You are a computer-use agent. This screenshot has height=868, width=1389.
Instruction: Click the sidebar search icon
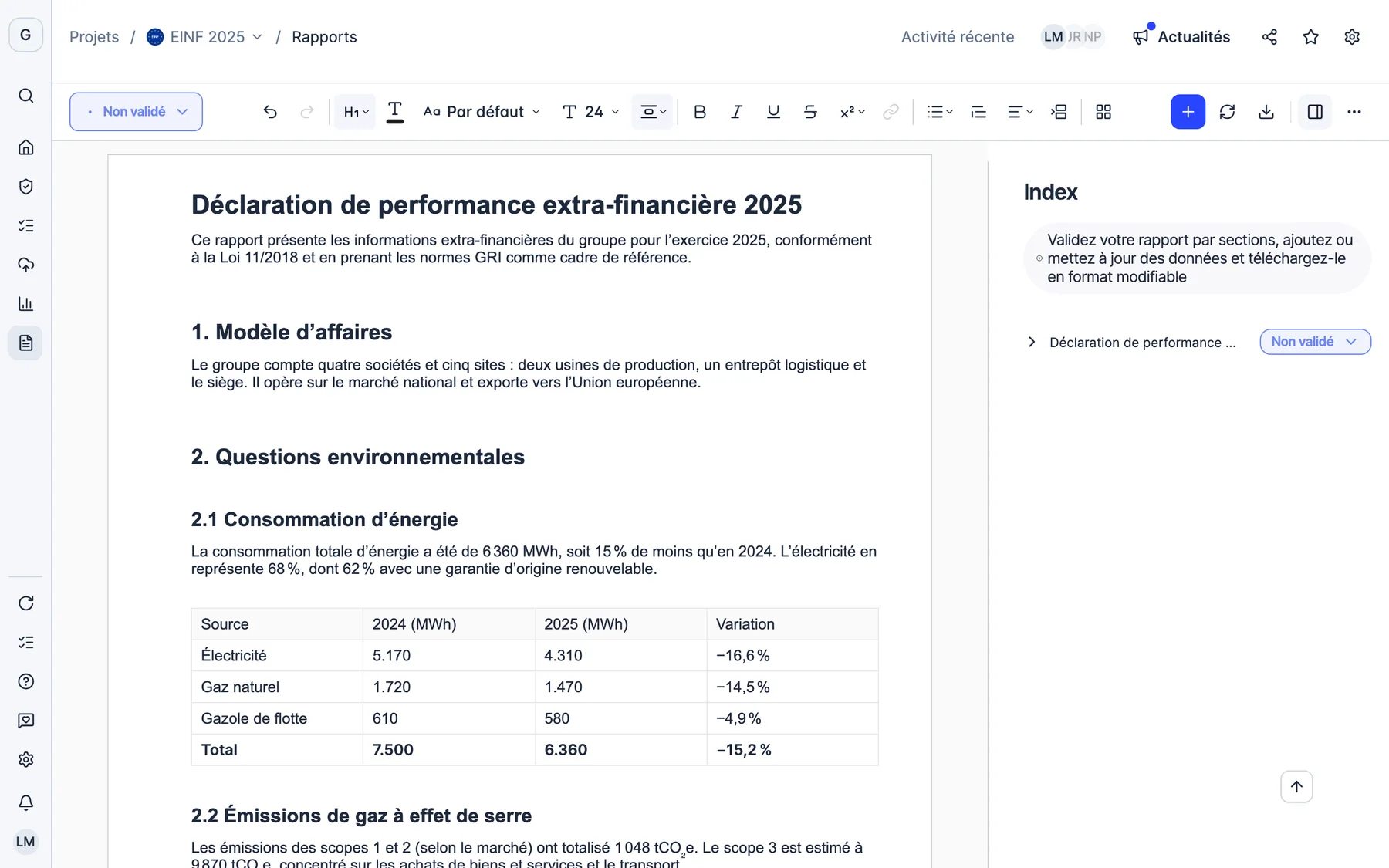tap(25, 96)
